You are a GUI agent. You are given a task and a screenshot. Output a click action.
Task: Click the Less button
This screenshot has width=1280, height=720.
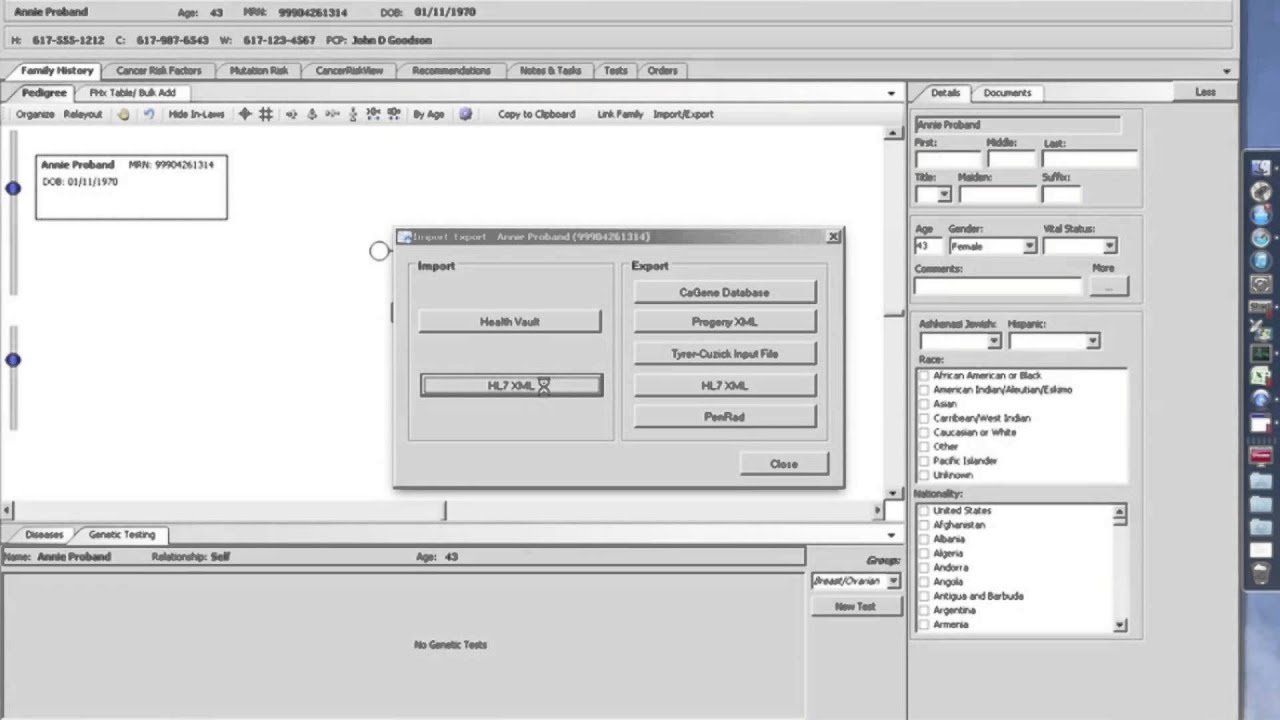pos(1205,92)
